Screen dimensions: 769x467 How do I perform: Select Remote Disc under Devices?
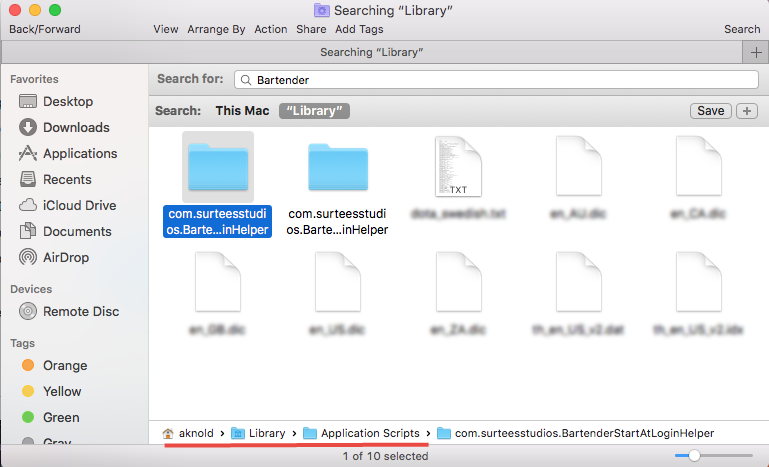coord(69,311)
